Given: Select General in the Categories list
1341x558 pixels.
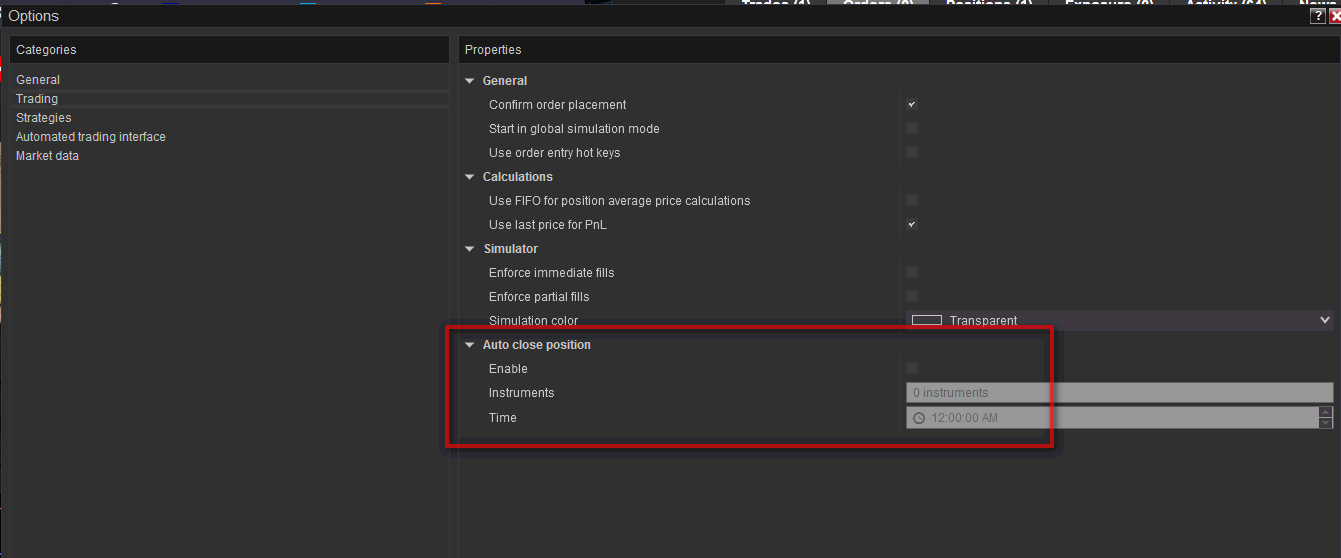Looking at the screenshot, I should pos(38,80).
